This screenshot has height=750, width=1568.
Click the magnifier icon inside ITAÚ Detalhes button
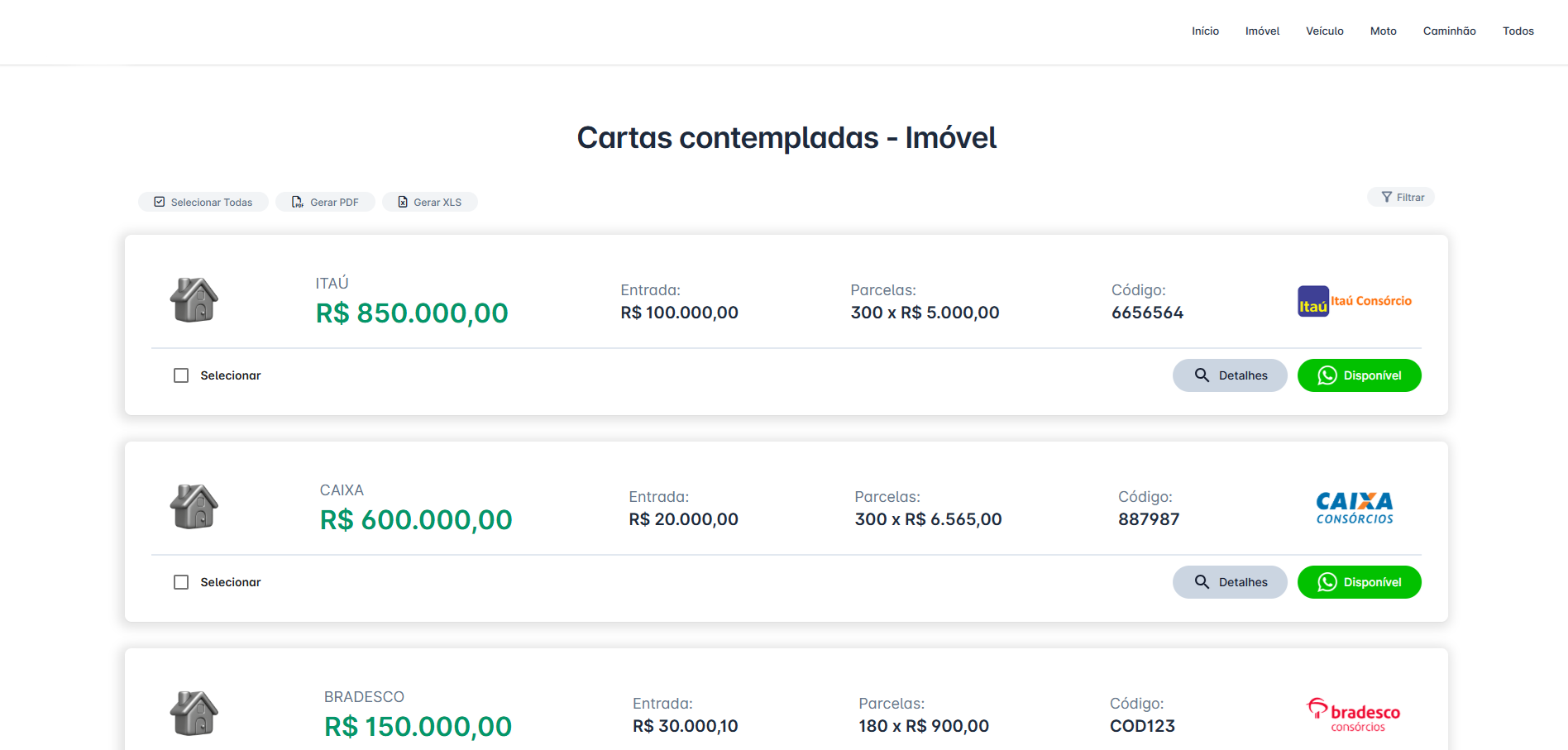[1202, 375]
